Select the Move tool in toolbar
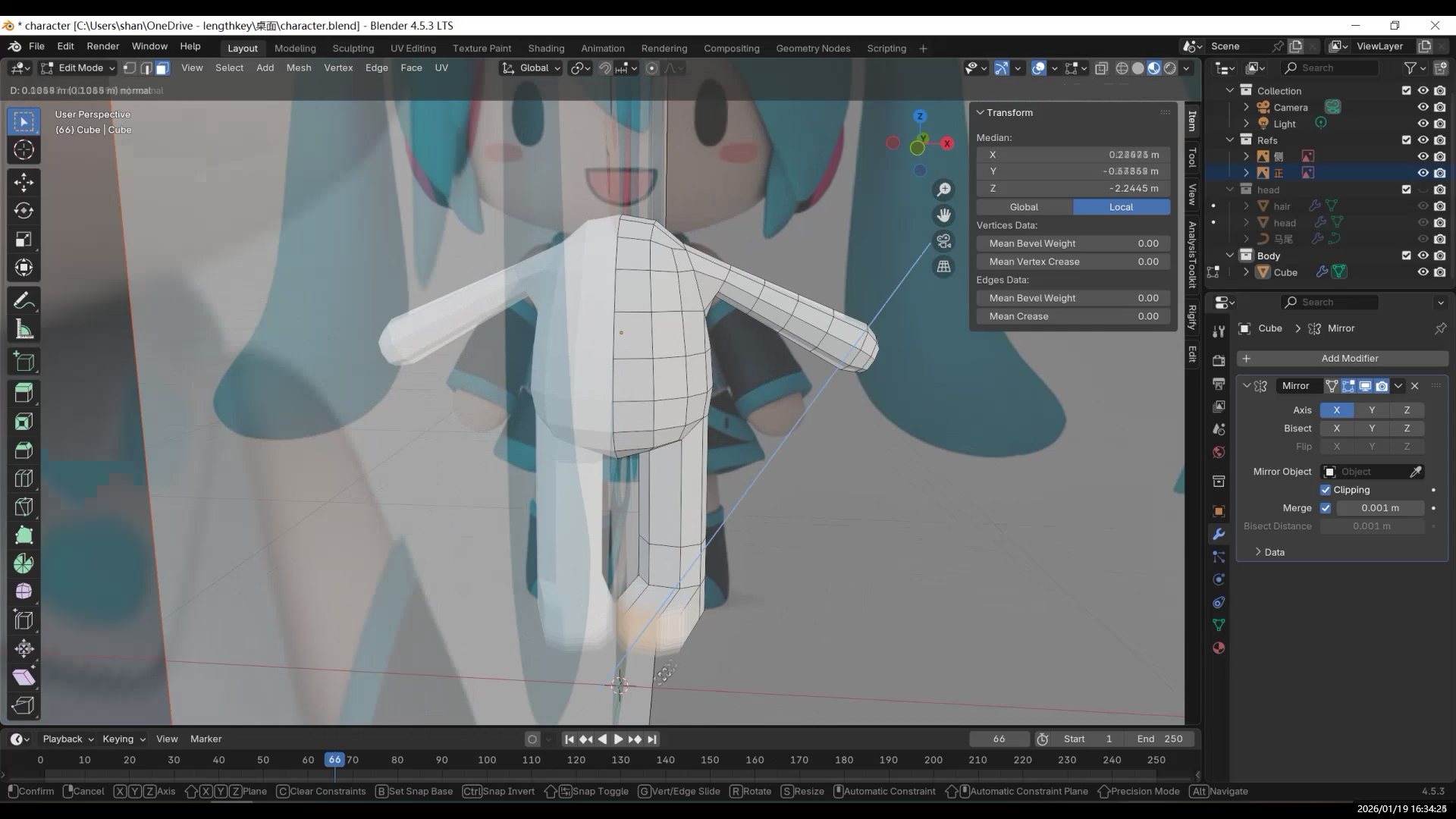Viewport: 1456px width, 819px height. (24, 182)
